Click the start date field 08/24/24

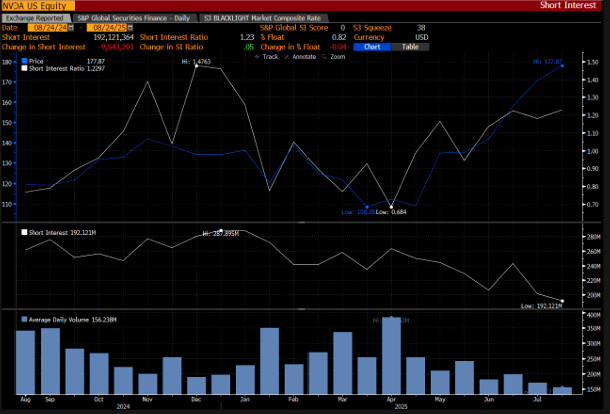tap(48, 29)
